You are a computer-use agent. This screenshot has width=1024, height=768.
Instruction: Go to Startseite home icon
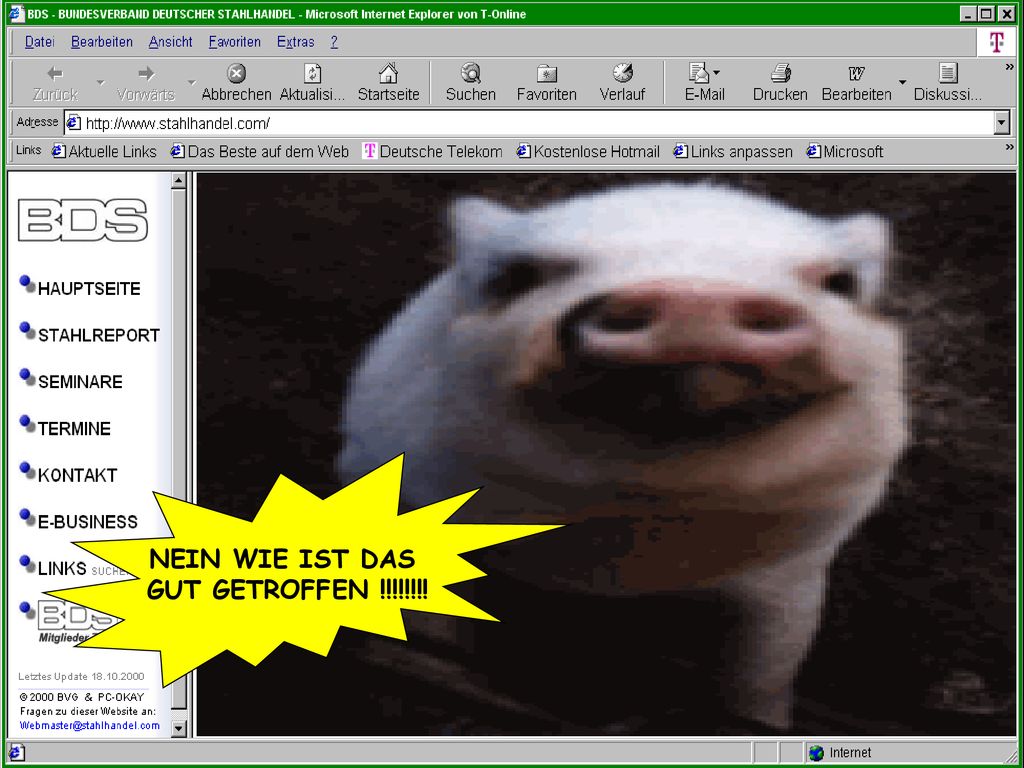coord(389,82)
